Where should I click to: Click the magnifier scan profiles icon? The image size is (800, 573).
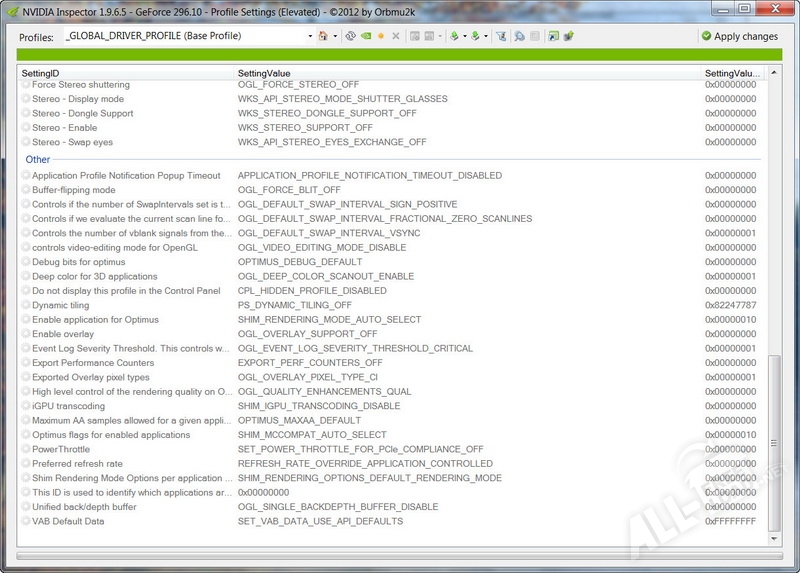tap(520, 36)
